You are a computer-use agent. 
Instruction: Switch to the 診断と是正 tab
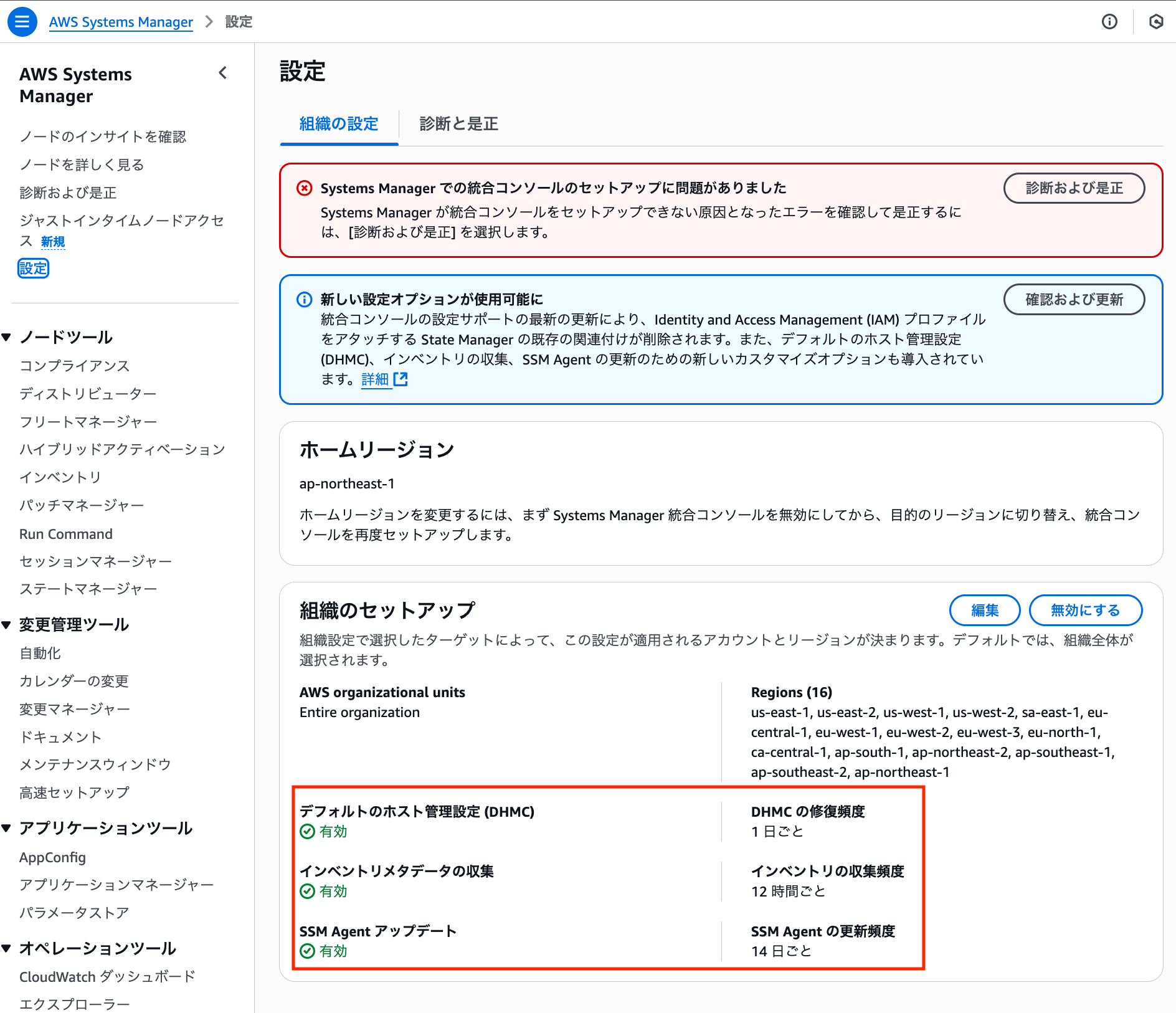pos(459,124)
